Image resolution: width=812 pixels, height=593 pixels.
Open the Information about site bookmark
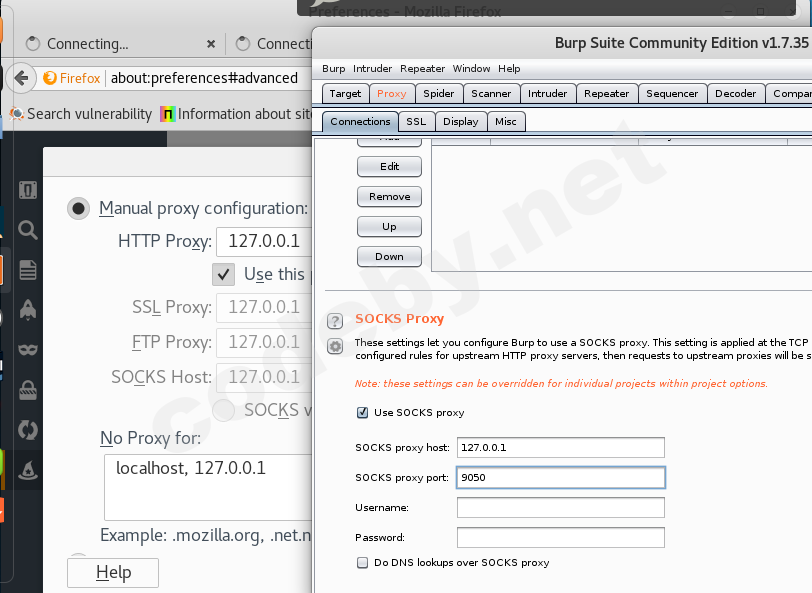pyautogui.click(x=237, y=114)
